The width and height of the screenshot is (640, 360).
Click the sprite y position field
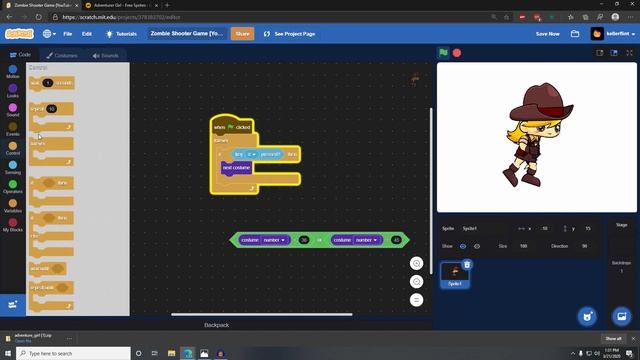pyautogui.click(x=588, y=228)
